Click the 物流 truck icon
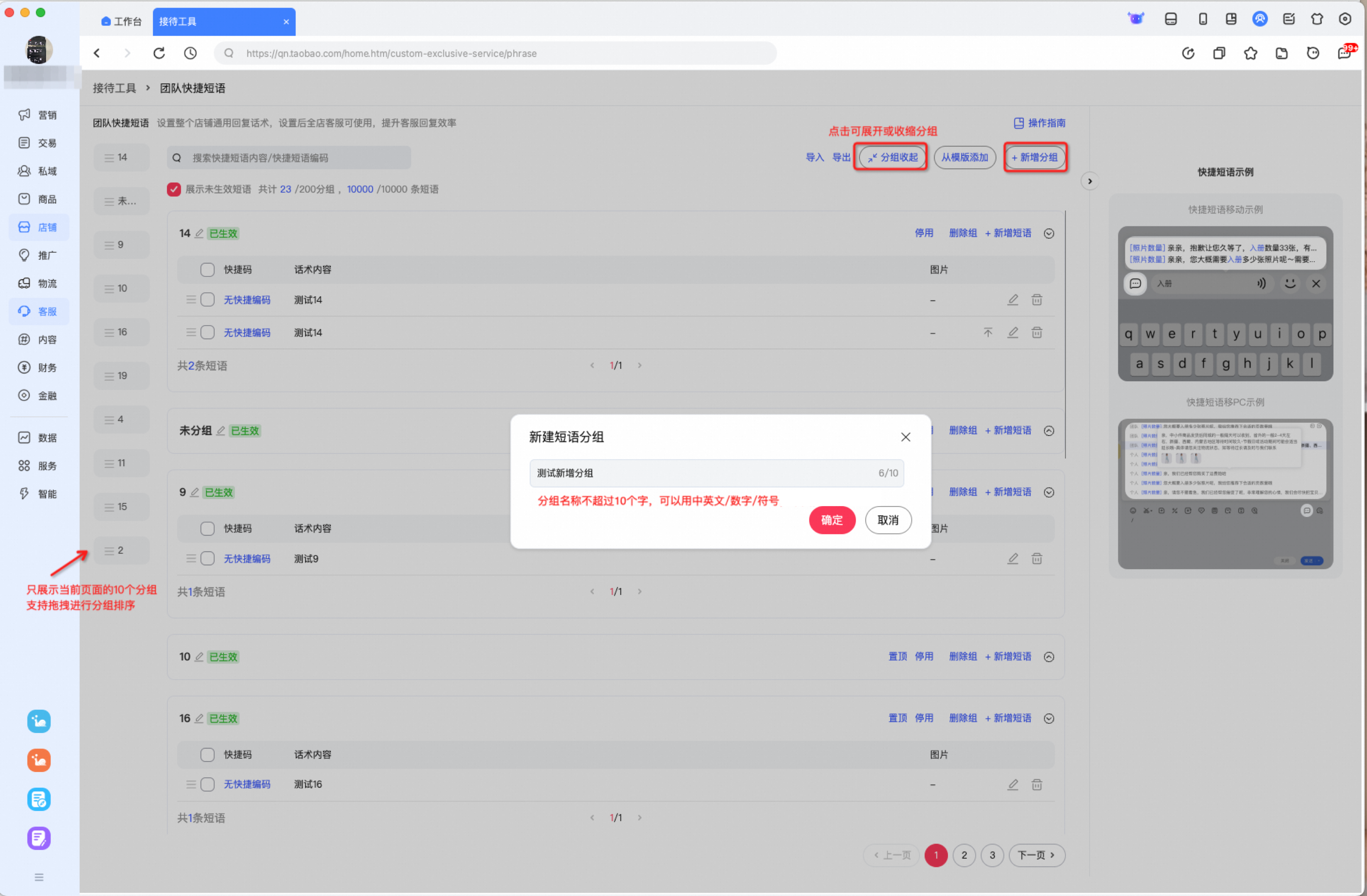This screenshot has height=896, width=1367. pyautogui.click(x=24, y=284)
